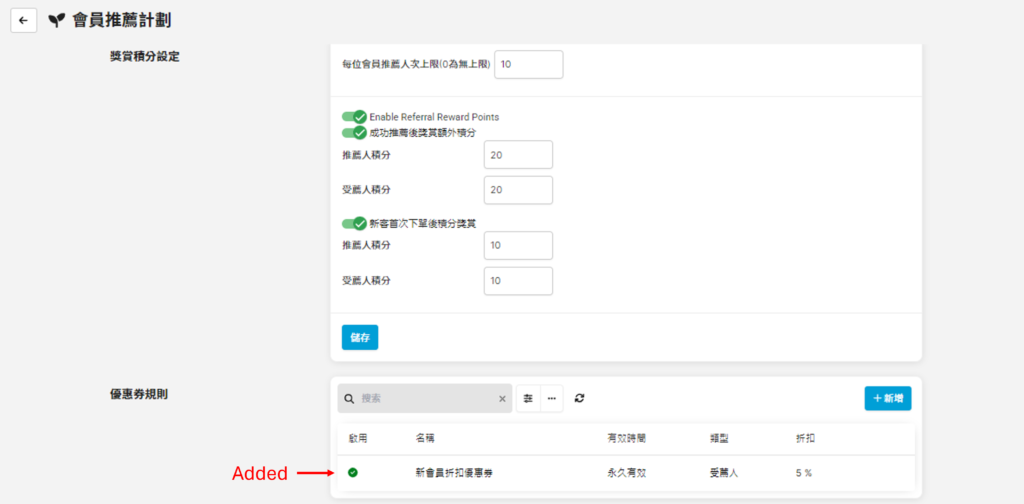Click the 受薦人積分 field showing 20
The image size is (1024, 504).
coord(517,190)
